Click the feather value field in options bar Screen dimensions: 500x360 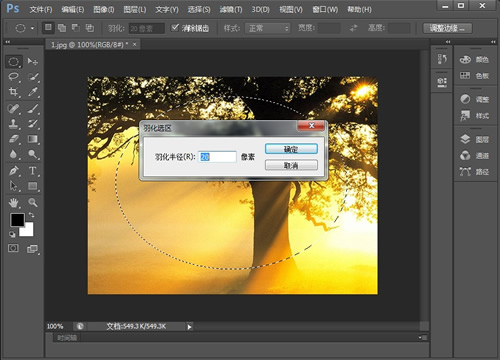pyautogui.click(x=146, y=28)
